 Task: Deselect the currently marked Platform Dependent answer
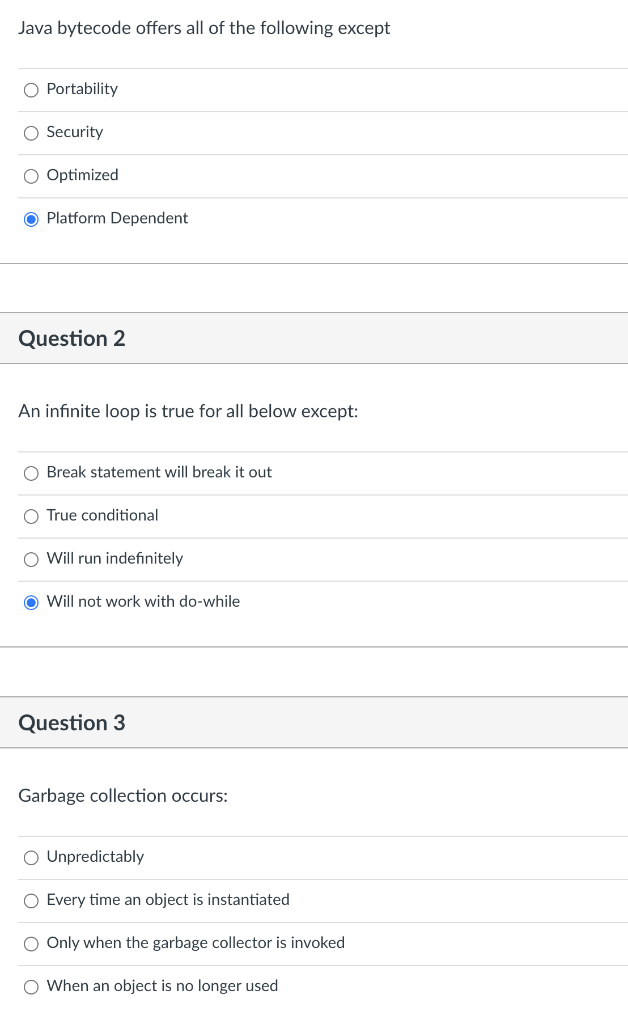(x=31, y=219)
